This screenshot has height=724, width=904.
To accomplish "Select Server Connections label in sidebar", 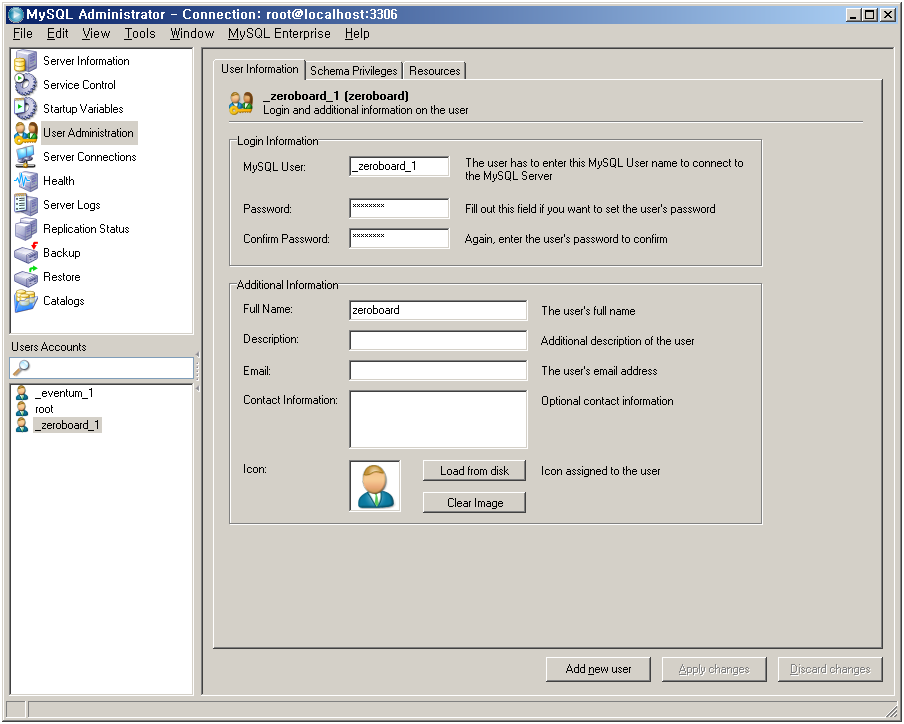I will pyautogui.click(x=90, y=157).
